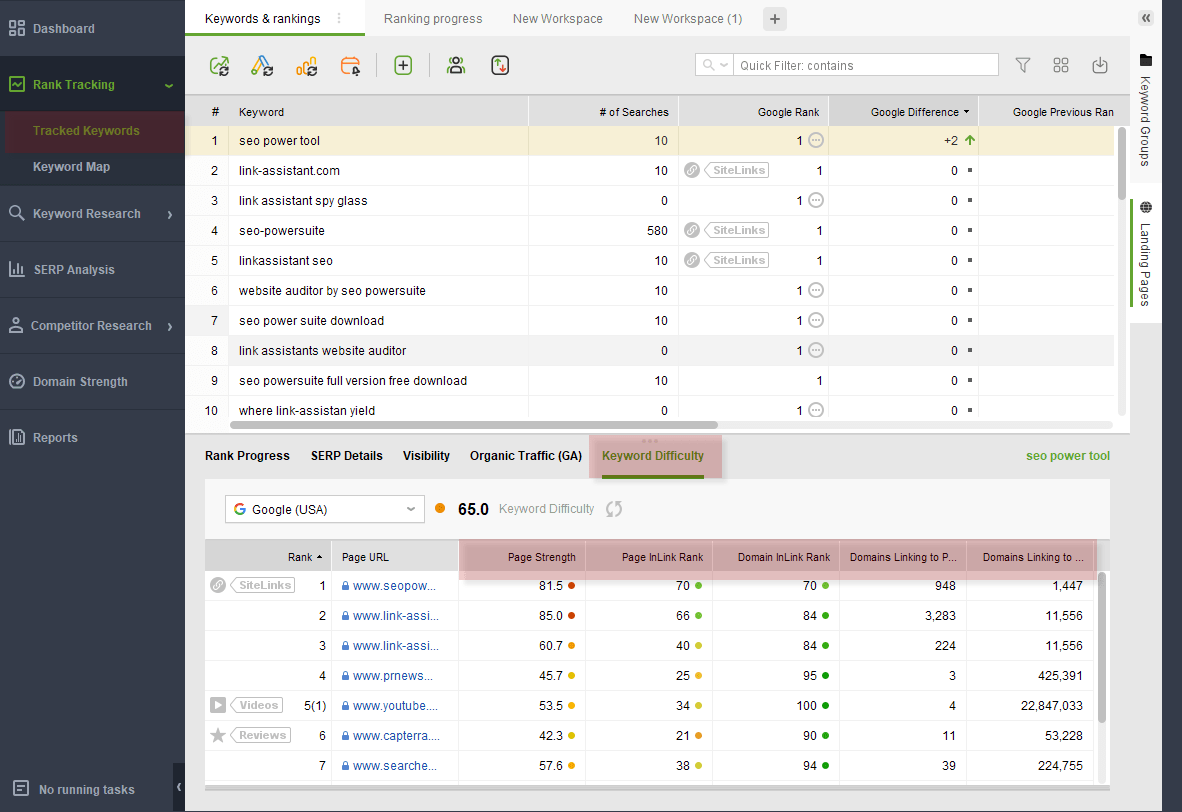The height and width of the screenshot is (812, 1182).
Task: Click the Videos badge beside www.youtube result
Action: click(258, 706)
